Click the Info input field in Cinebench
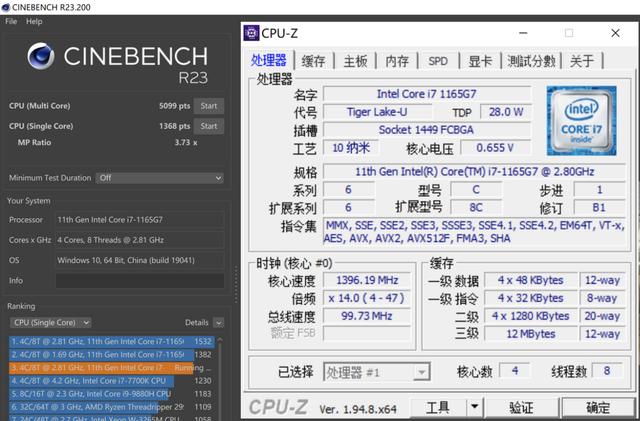The image size is (640, 421). click(140, 281)
